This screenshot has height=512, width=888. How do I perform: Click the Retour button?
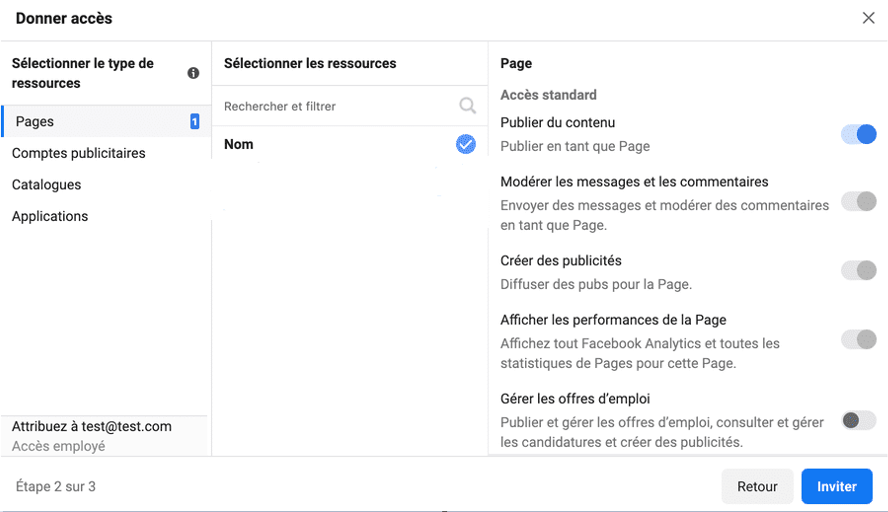757,486
